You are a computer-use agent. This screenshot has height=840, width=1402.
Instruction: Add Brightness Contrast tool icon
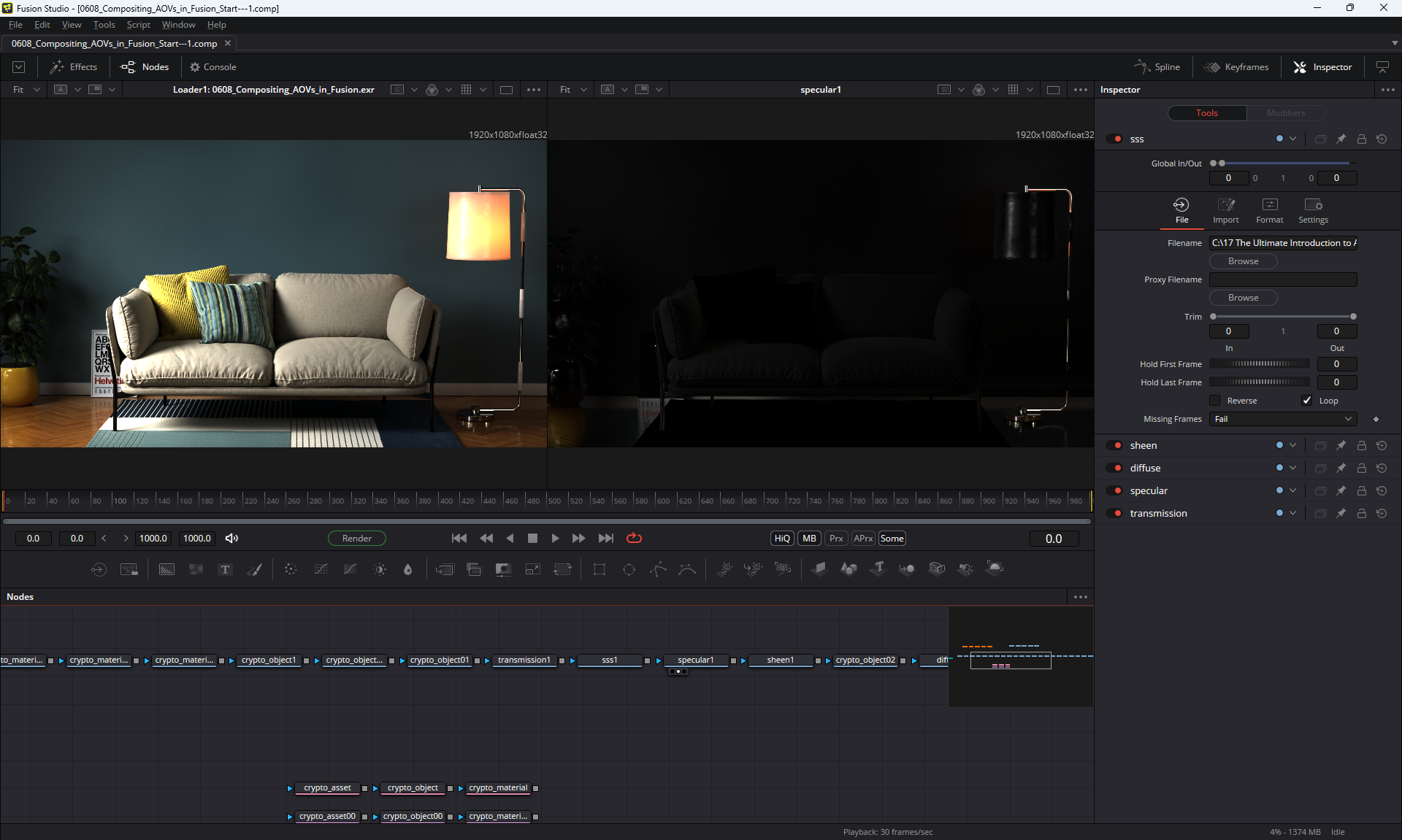click(x=380, y=569)
